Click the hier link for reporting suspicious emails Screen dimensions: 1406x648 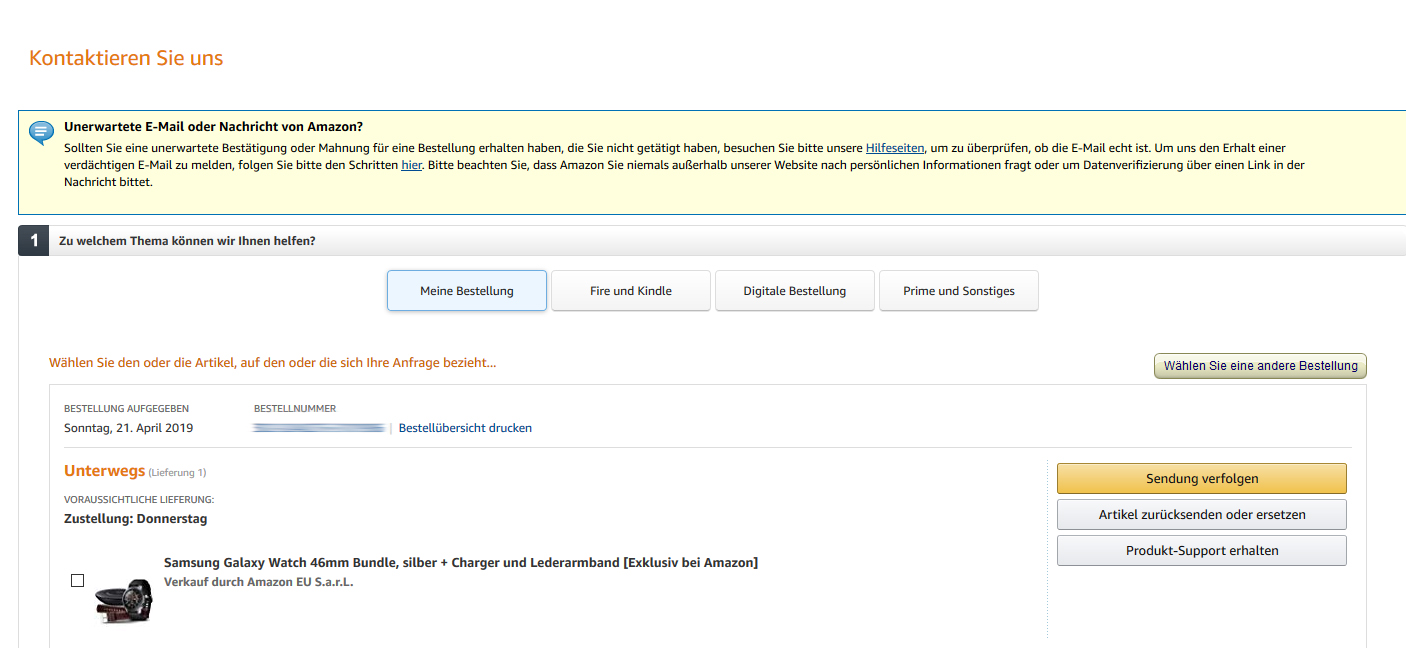pyautogui.click(x=411, y=164)
